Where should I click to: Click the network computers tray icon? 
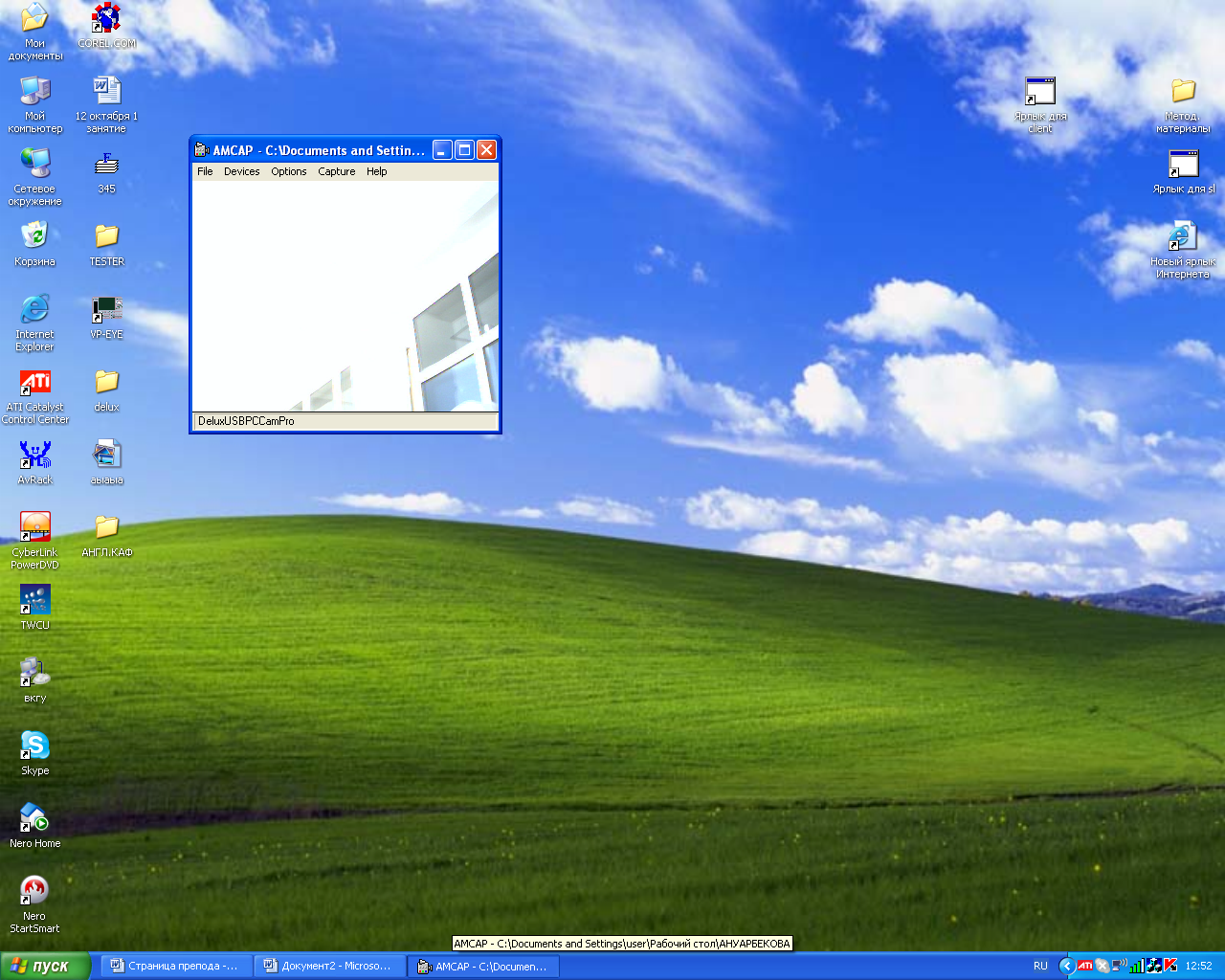coord(1153,966)
